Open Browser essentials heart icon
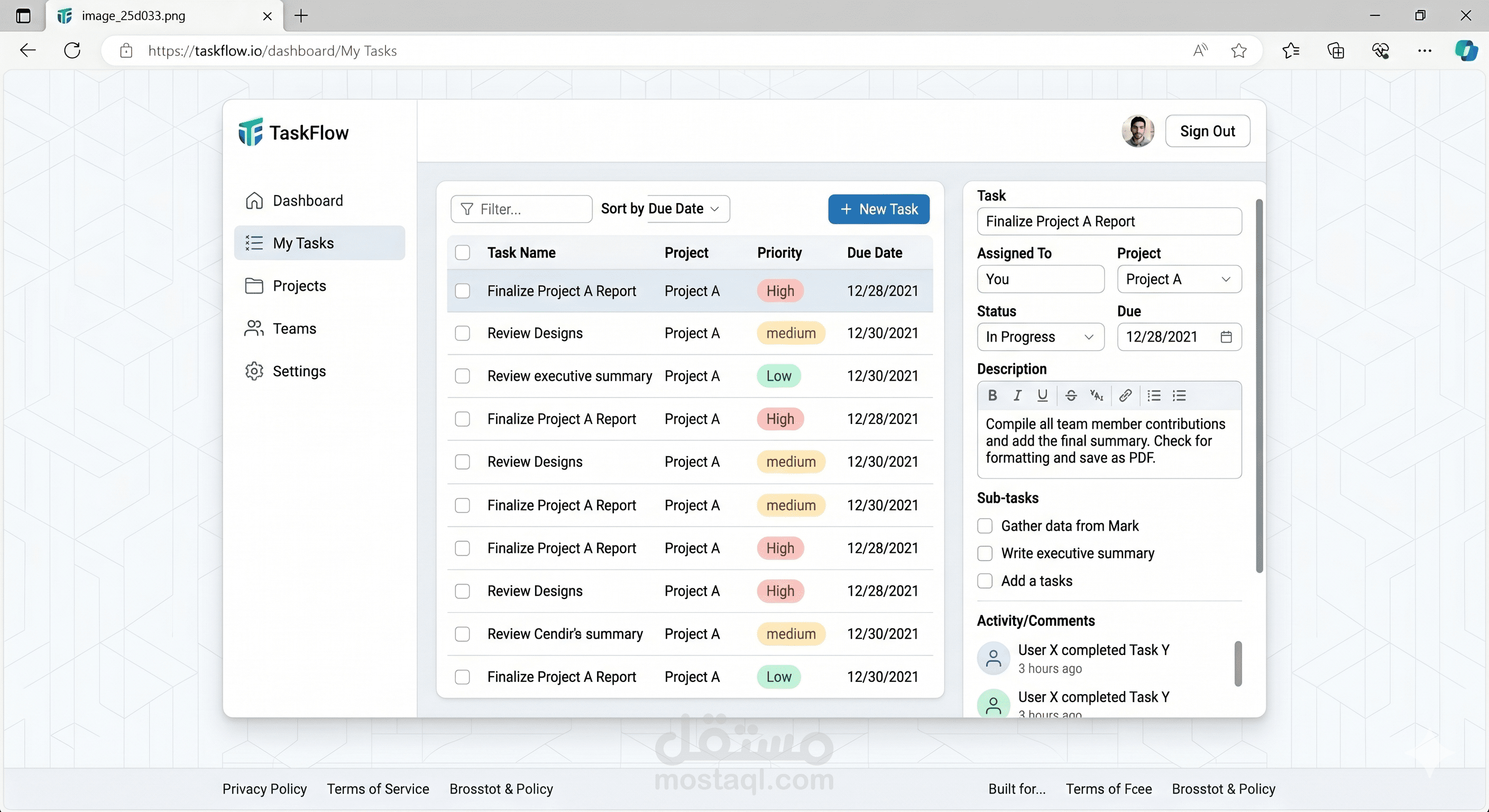This screenshot has width=1489, height=812. coord(1380,51)
